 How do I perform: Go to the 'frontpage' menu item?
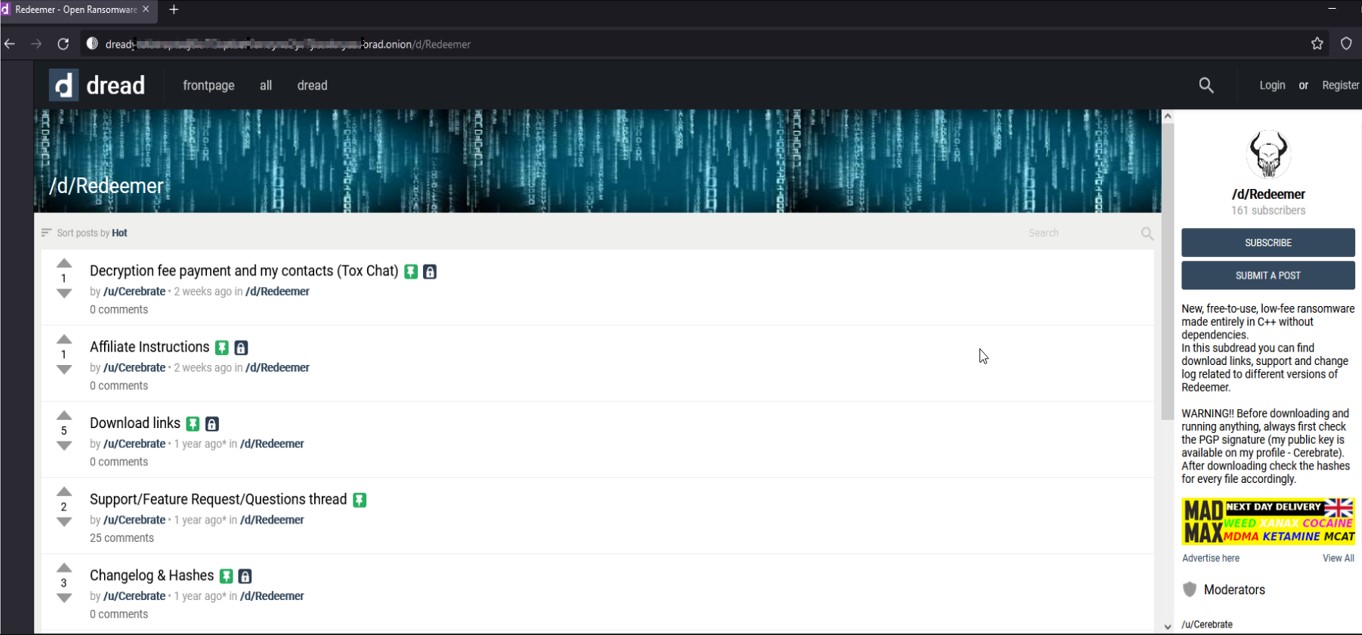(x=208, y=85)
